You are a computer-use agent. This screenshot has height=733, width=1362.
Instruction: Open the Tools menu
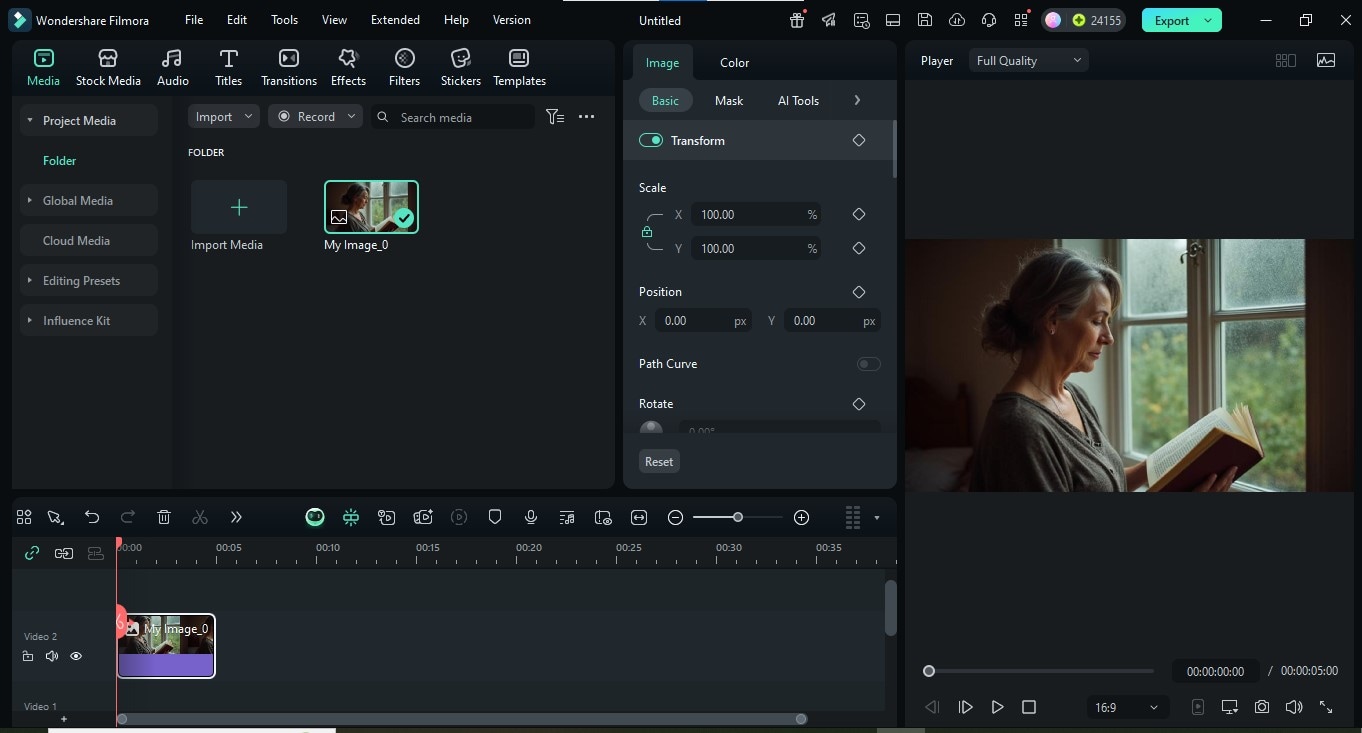[x=284, y=20]
